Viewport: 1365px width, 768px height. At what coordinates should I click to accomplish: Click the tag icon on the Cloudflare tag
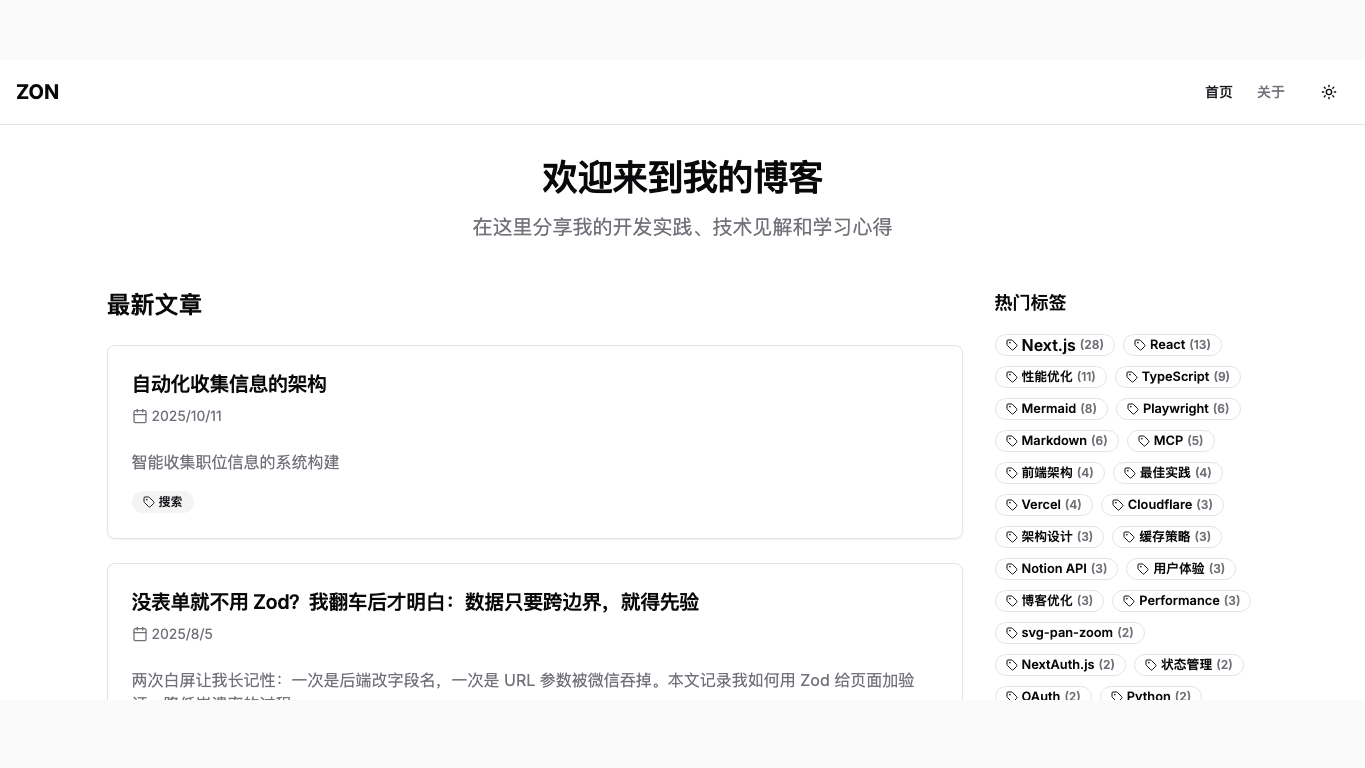tap(1117, 505)
